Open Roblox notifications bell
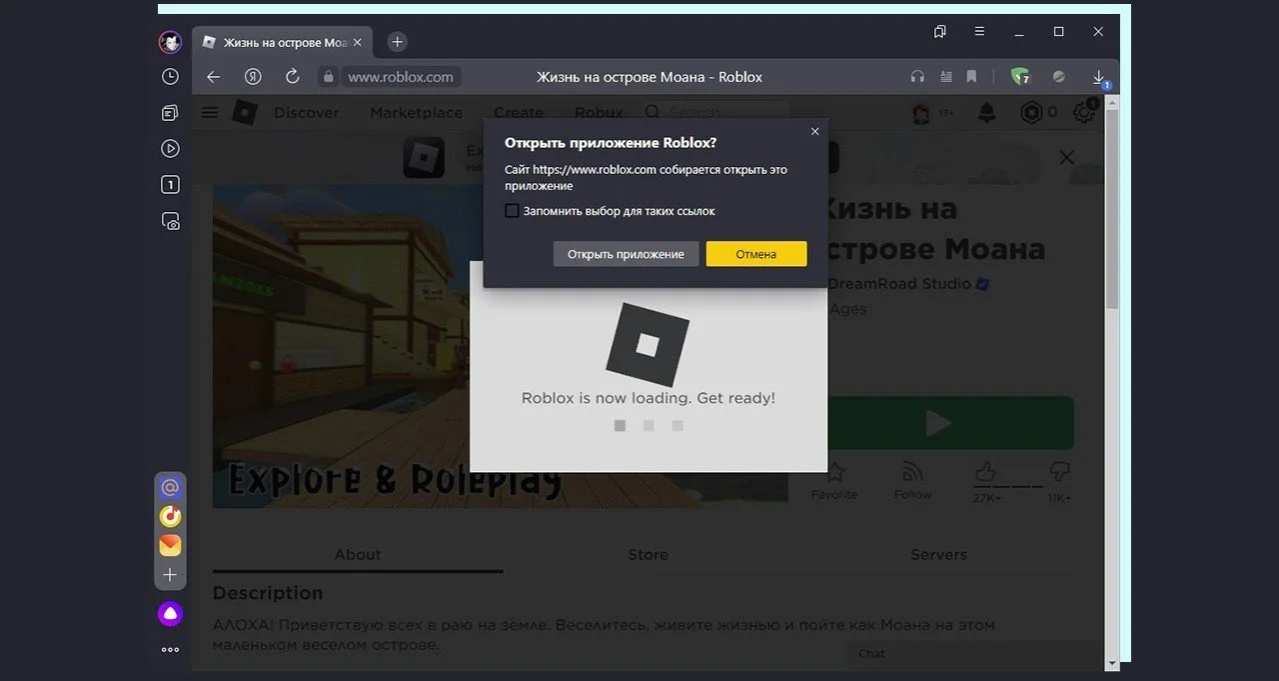Screen dimensions: 1279x681 (987, 113)
